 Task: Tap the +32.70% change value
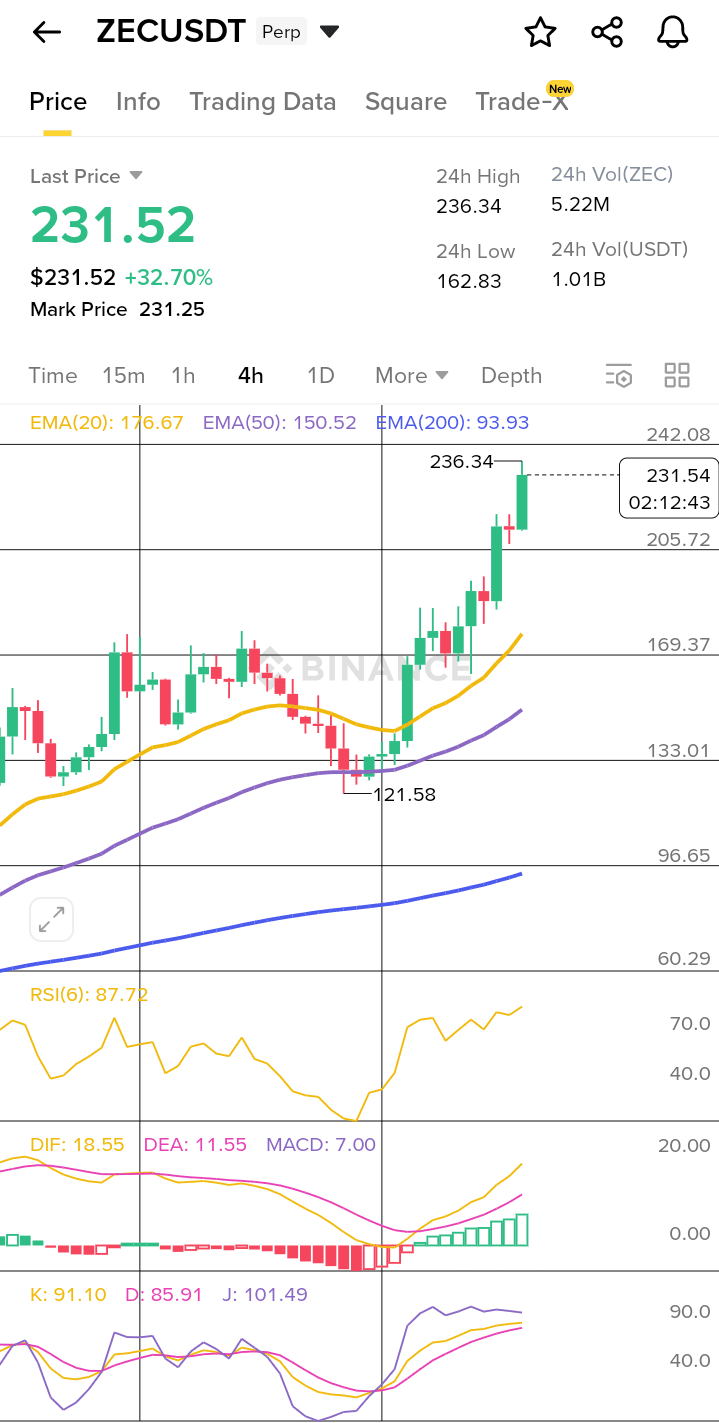(x=168, y=277)
